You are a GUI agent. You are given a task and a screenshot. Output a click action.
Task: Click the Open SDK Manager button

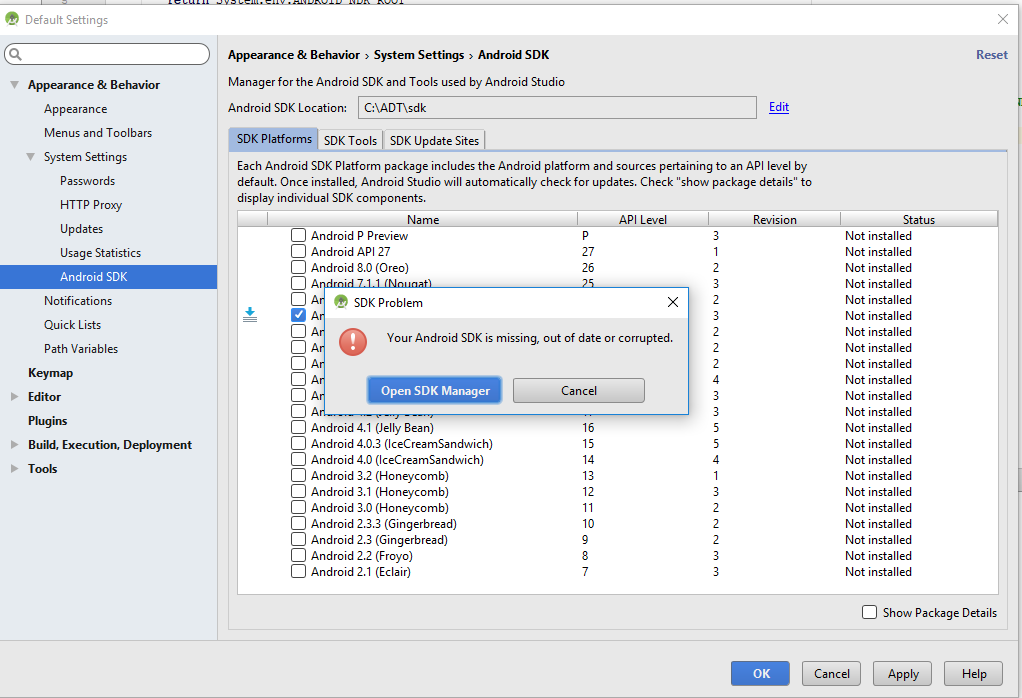(x=433, y=390)
